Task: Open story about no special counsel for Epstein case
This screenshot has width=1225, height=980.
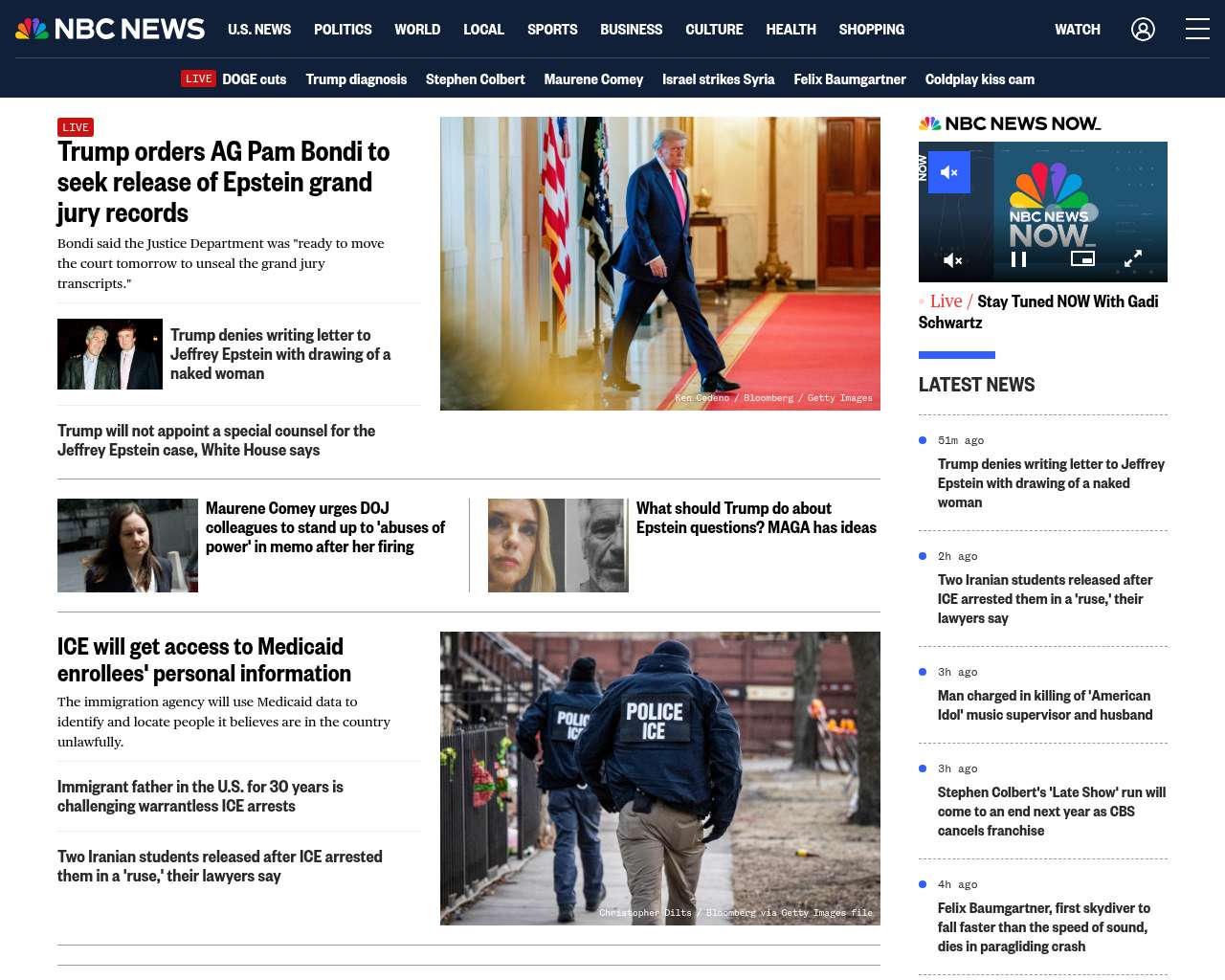Action: pyautogui.click(x=216, y=440)
